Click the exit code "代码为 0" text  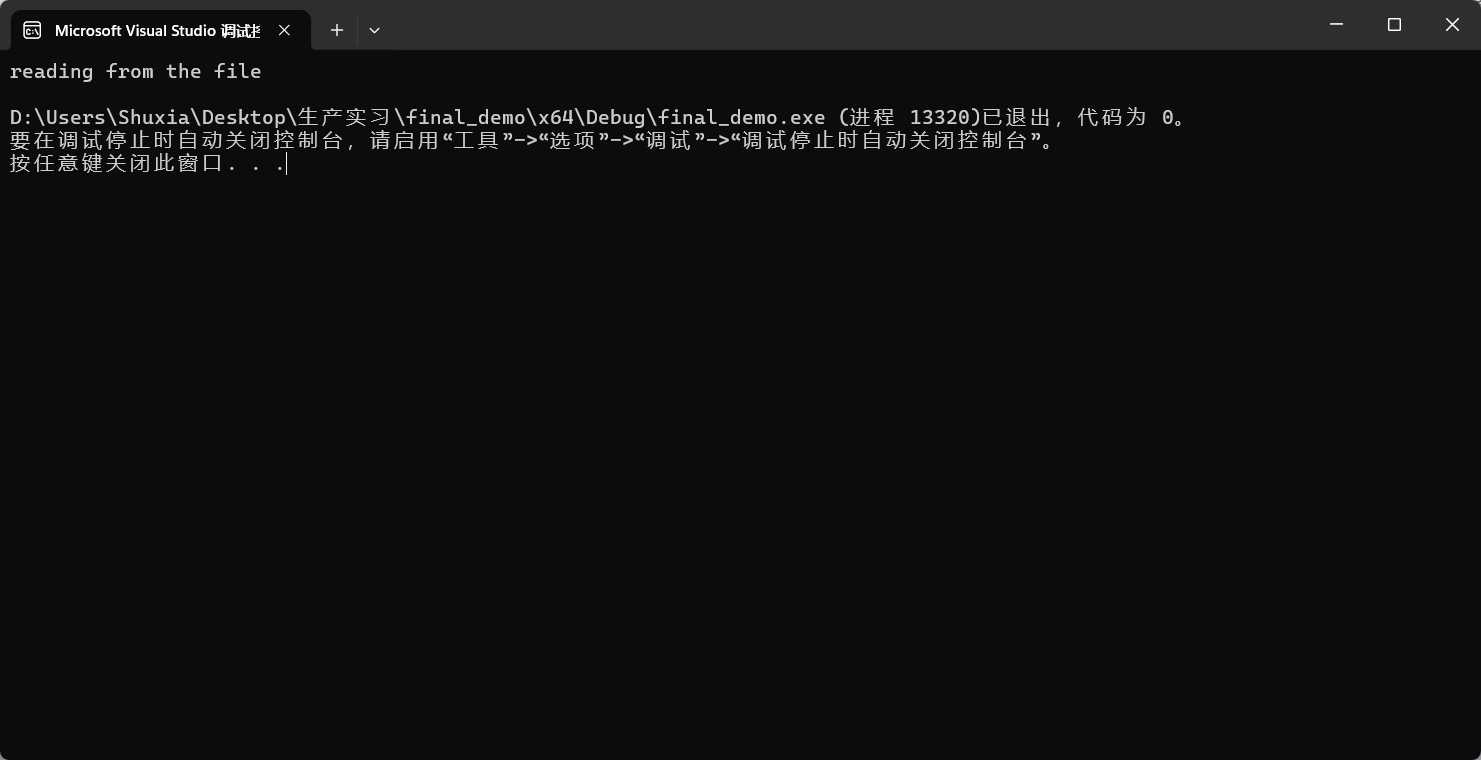coord(1125,117)
